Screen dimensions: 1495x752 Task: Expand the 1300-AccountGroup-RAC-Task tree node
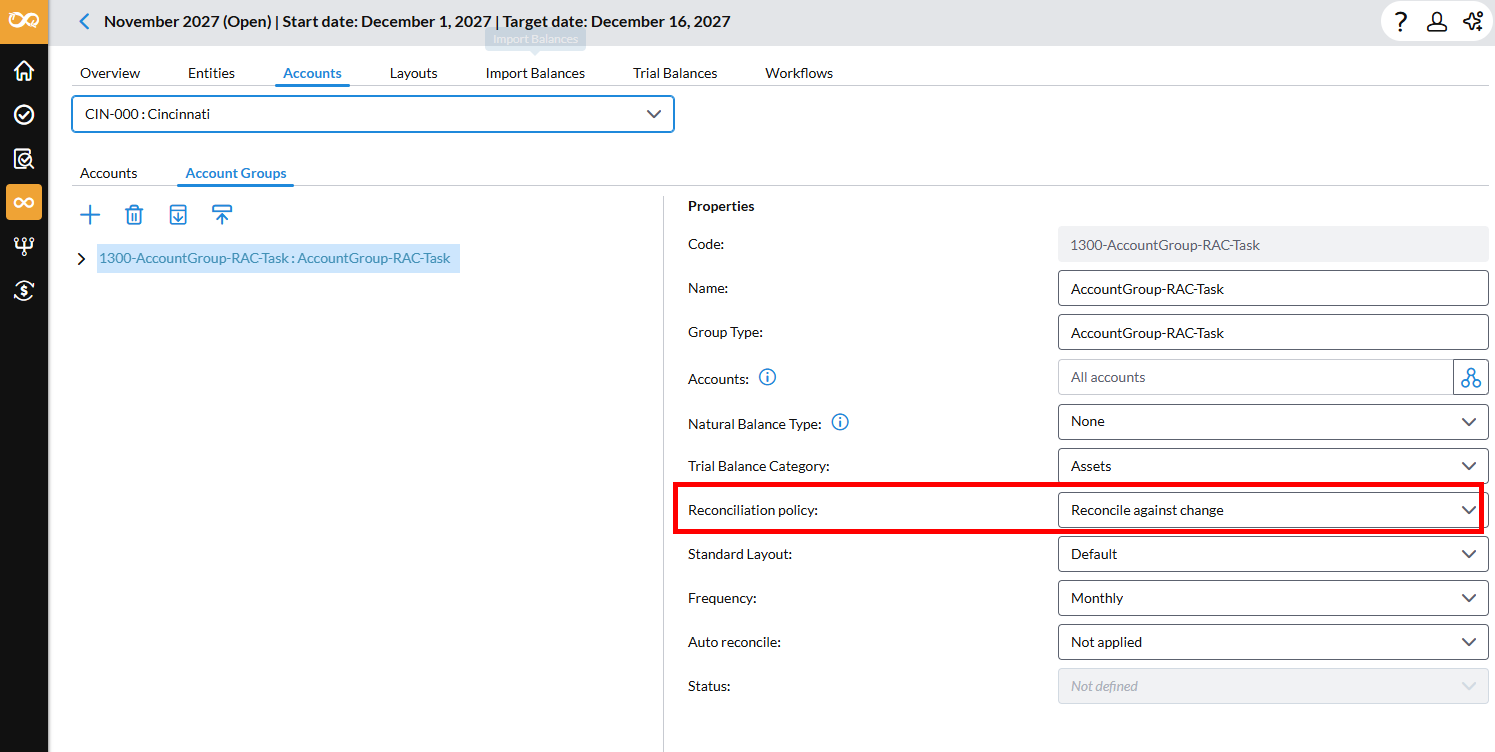tap(82, 259)
